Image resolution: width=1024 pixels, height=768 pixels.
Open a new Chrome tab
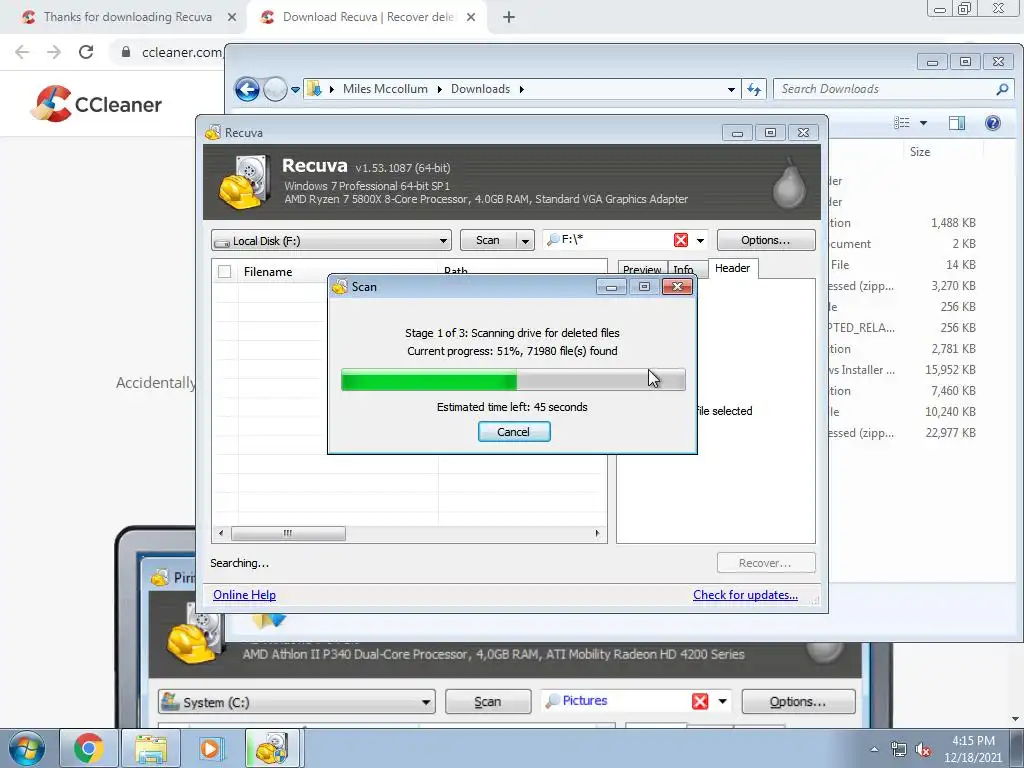click(x=509, y=18)
